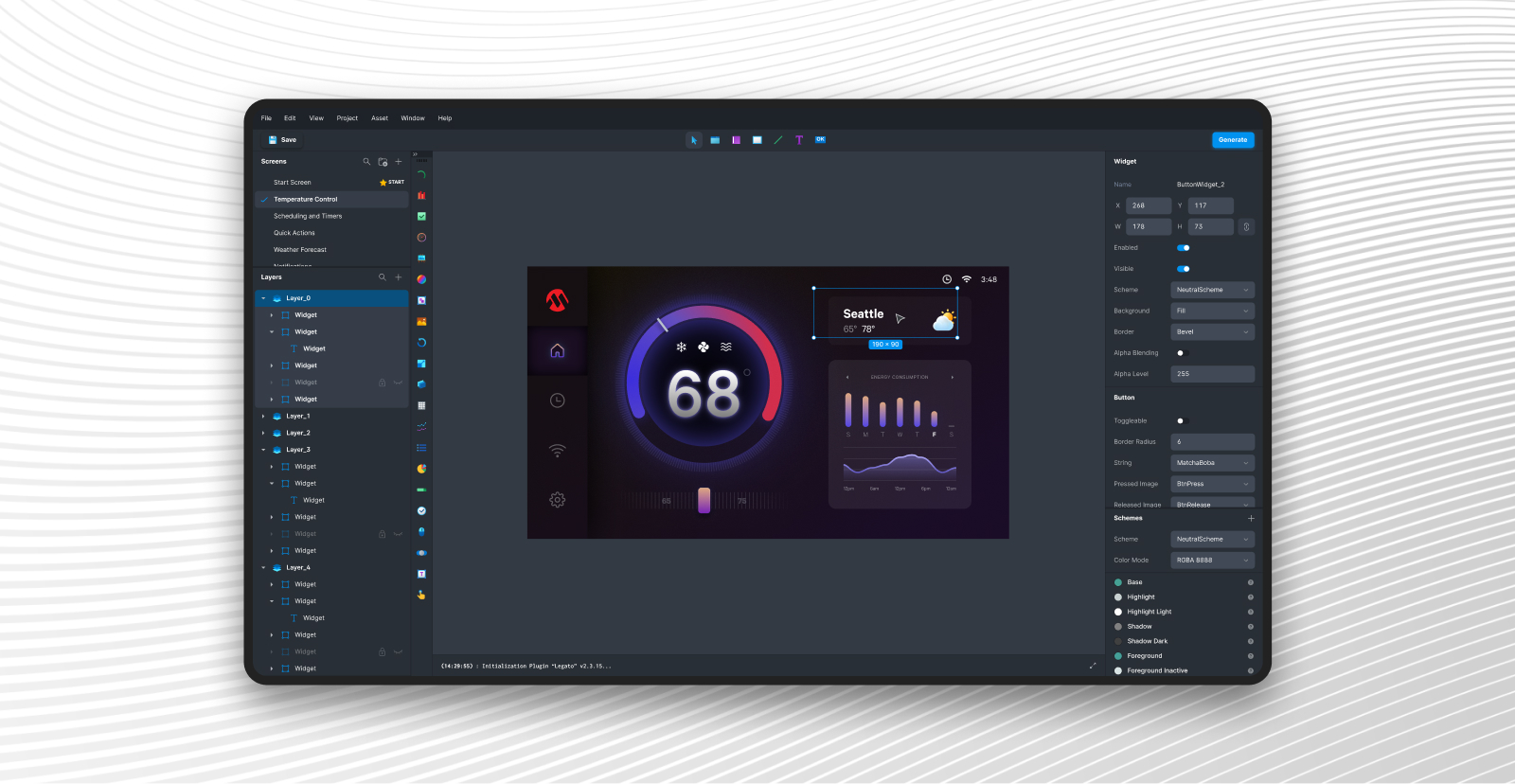Click the Border Radius input field
1515x784 pixels.
[1212, 442]
